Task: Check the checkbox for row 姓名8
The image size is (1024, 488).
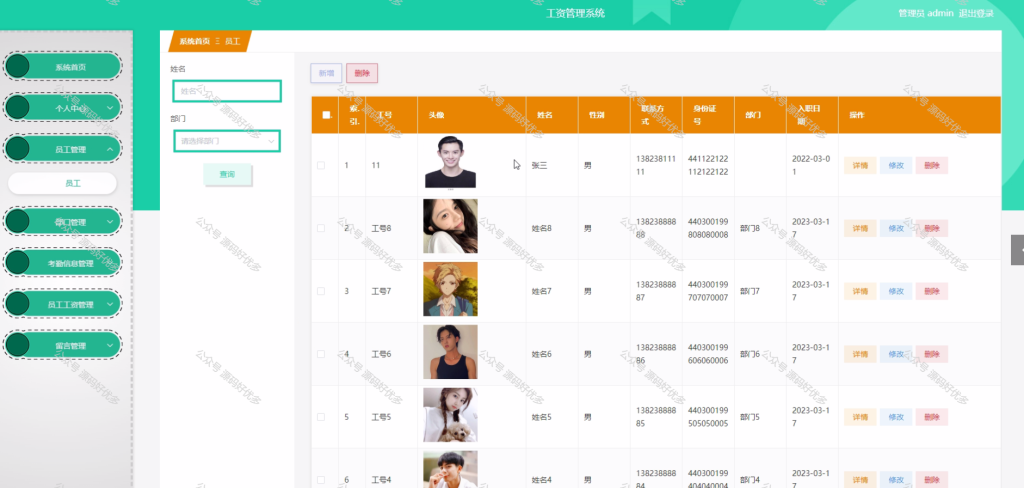Action: click(x=321, y=228)
